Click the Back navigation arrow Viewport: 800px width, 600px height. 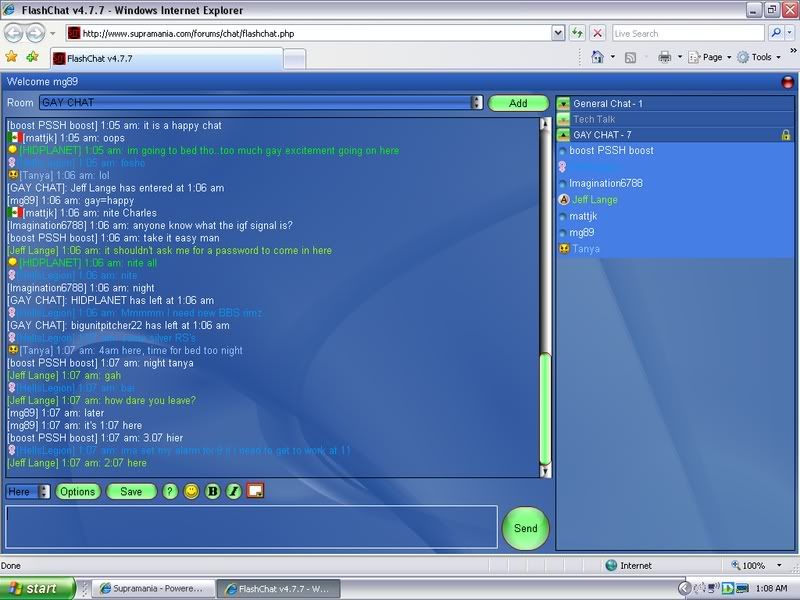click(x=14, y=34)
